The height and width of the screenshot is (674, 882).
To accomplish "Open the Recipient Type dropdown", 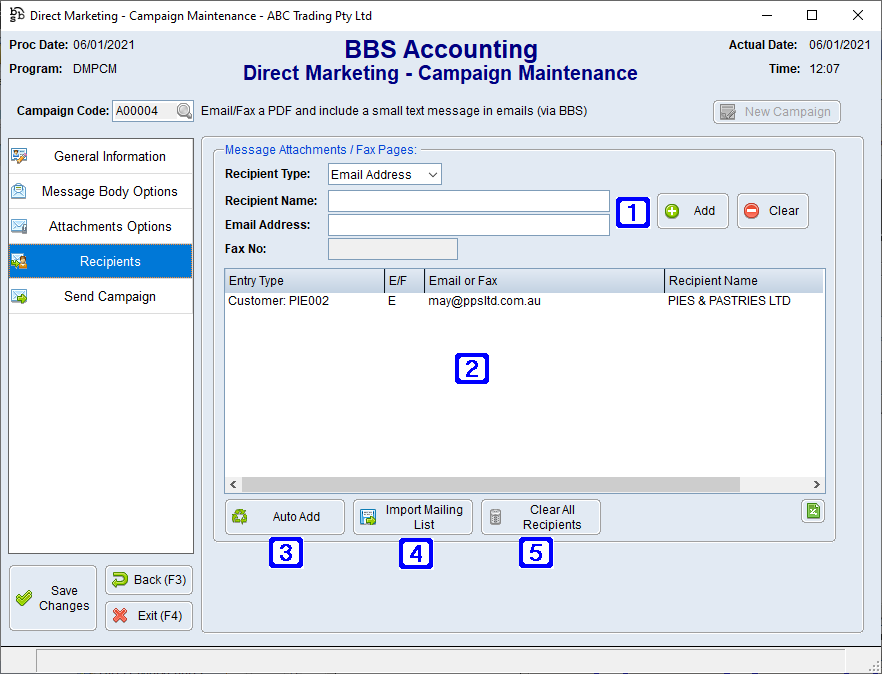I will click(x=431, y=174).
